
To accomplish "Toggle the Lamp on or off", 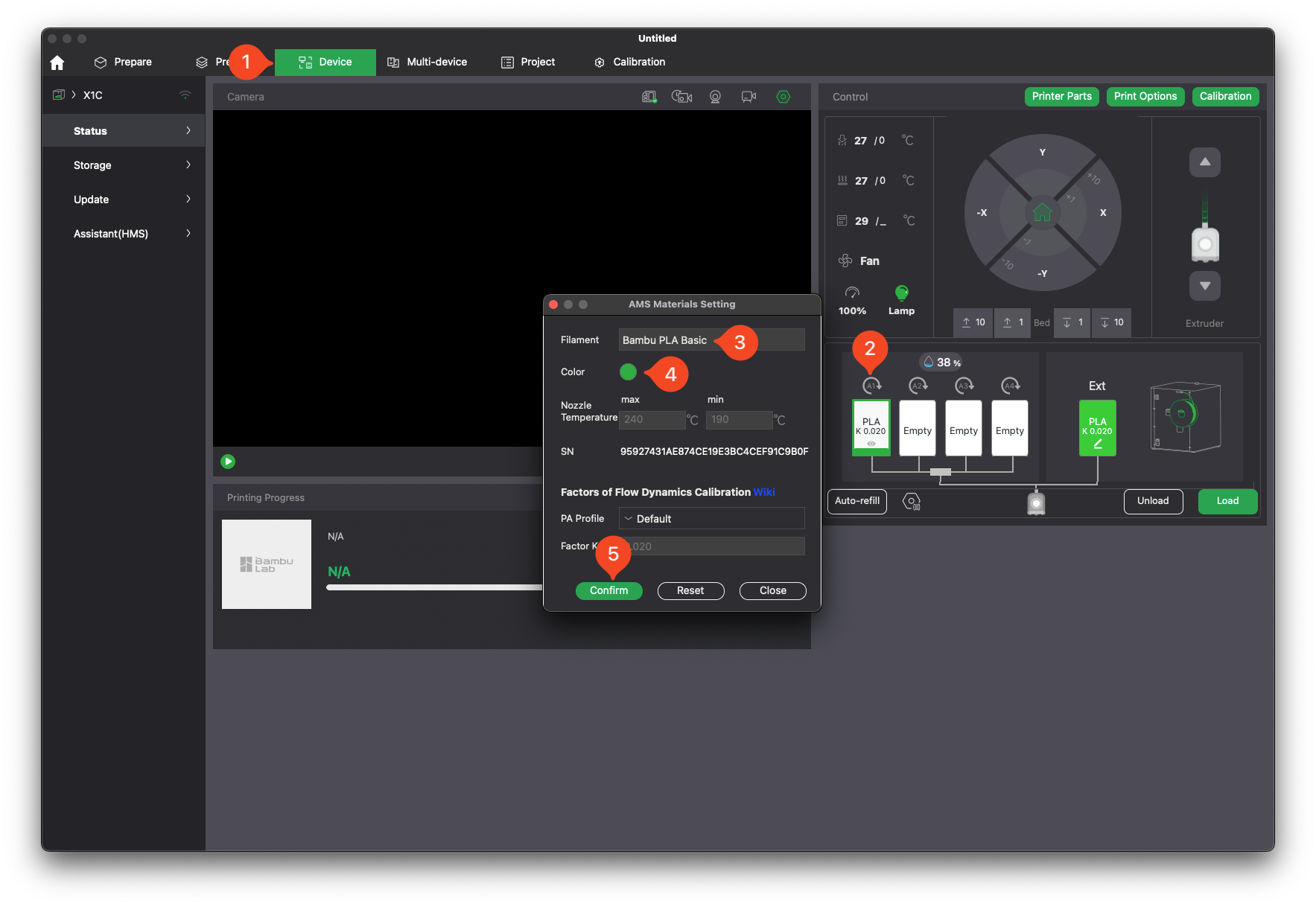I will coord(901,293).
